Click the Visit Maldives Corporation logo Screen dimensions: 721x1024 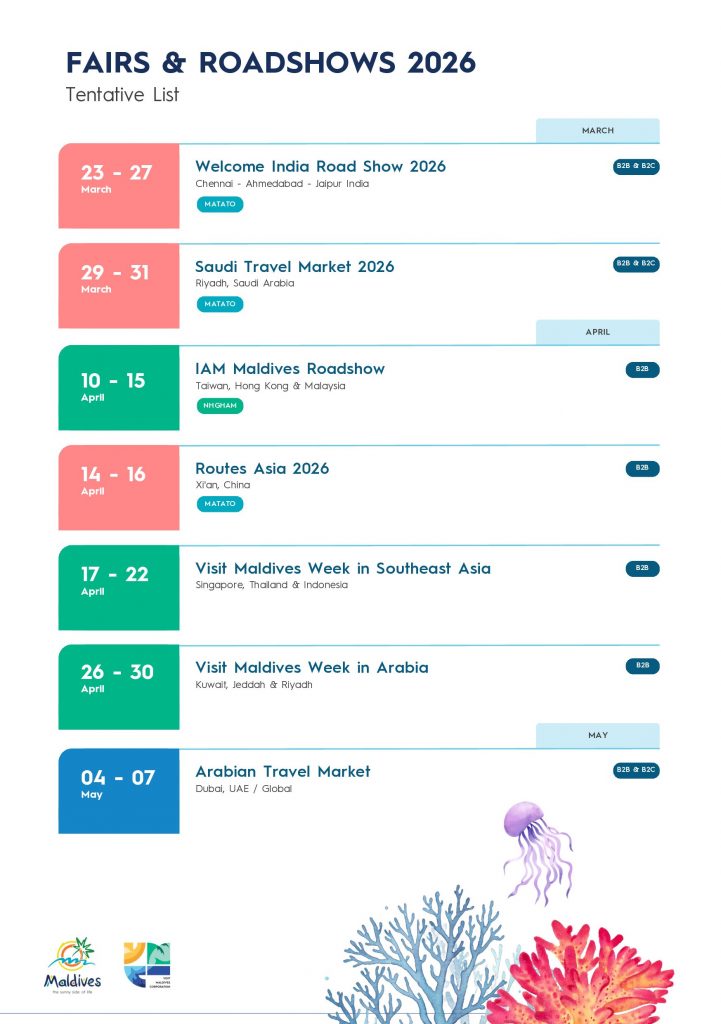tap(147, 965)
